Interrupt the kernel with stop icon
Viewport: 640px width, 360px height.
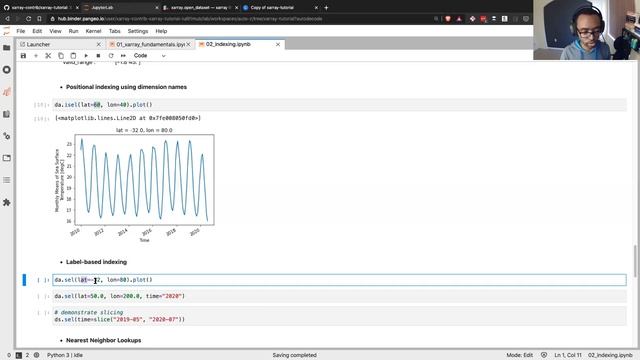[x=98, y=56]
